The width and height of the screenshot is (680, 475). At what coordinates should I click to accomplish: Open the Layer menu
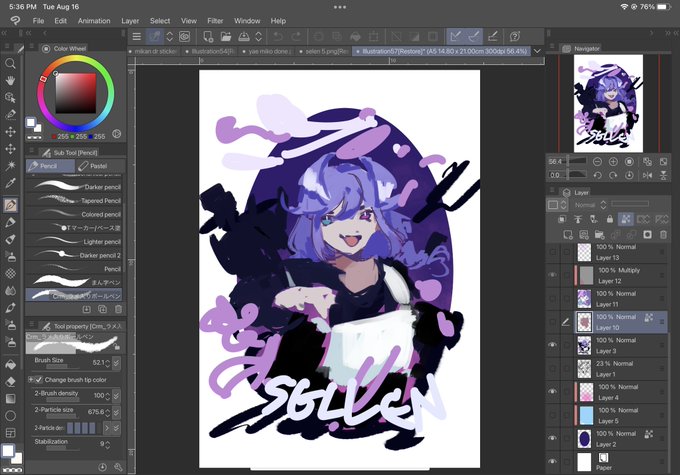130,20
